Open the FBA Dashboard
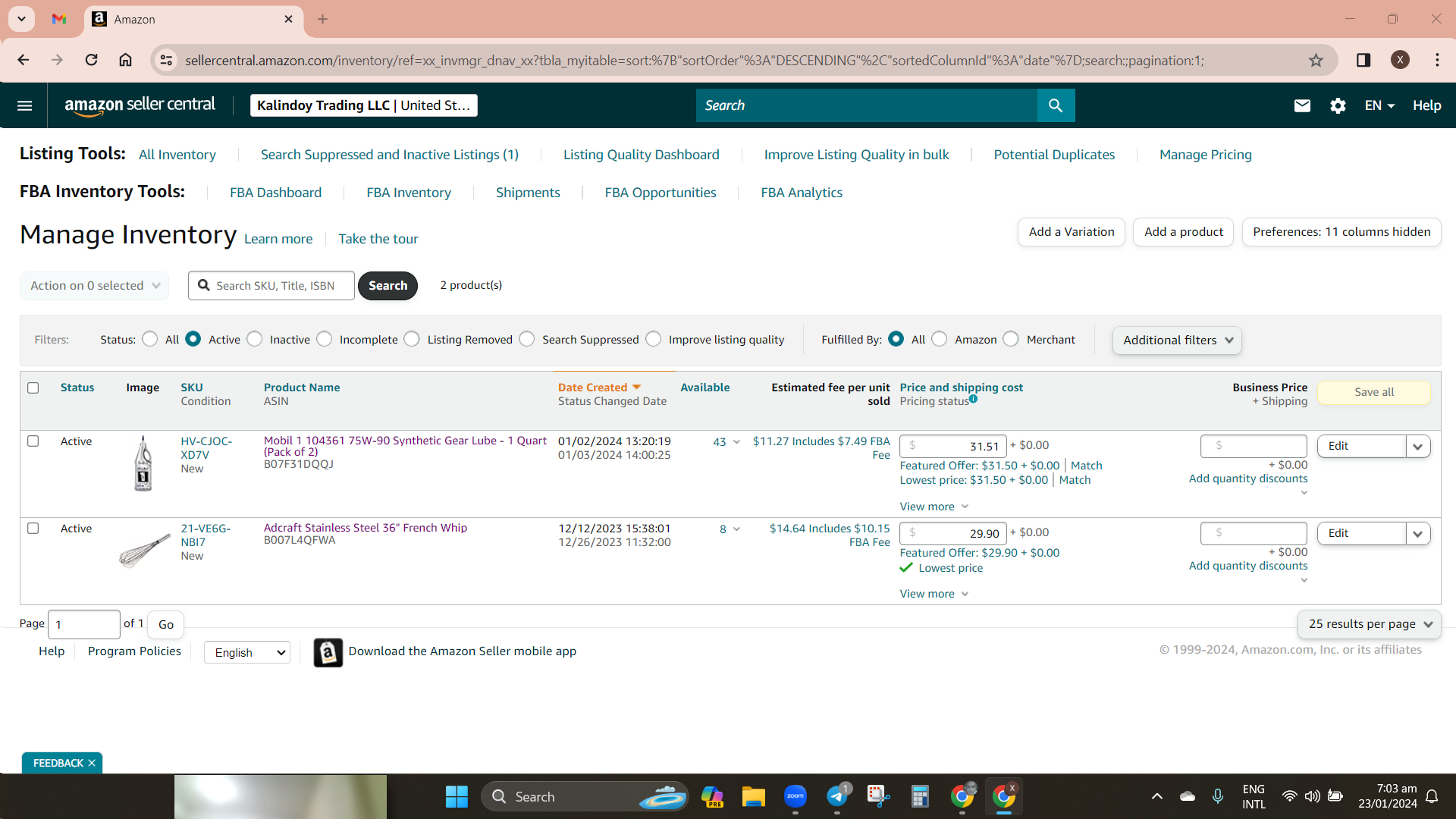This screenshot has height=819, width=1456. (x=276, y=193)
